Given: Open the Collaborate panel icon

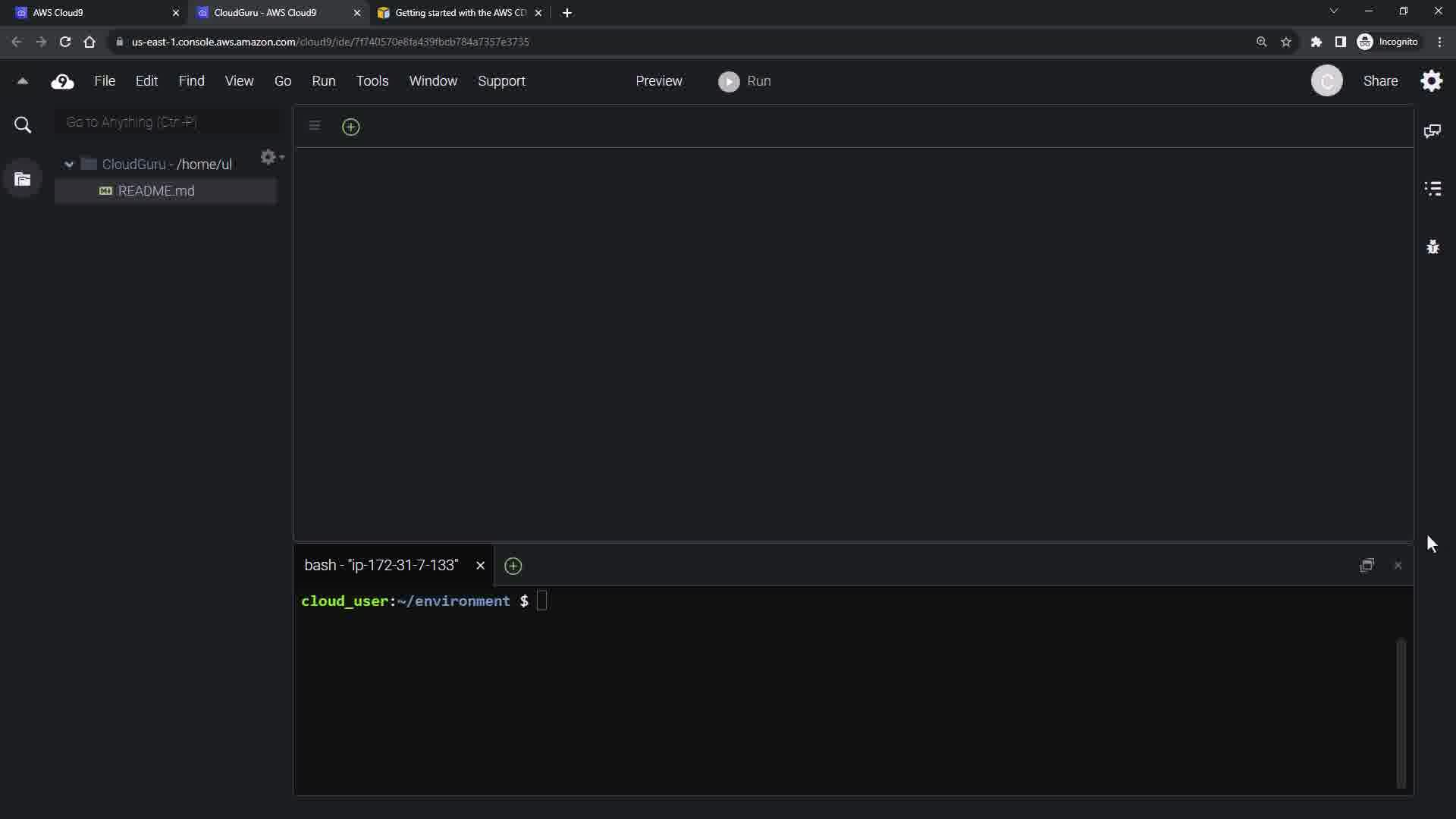Looking at the screenshot, I should coord(1432,131).
